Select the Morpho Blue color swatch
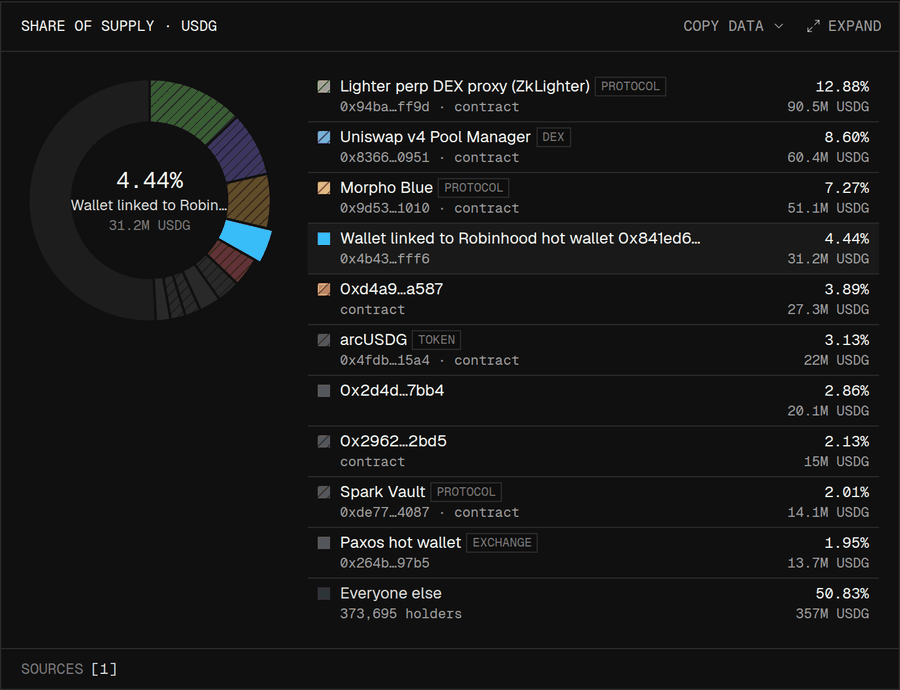900x690 pixels. click(324, 188)
